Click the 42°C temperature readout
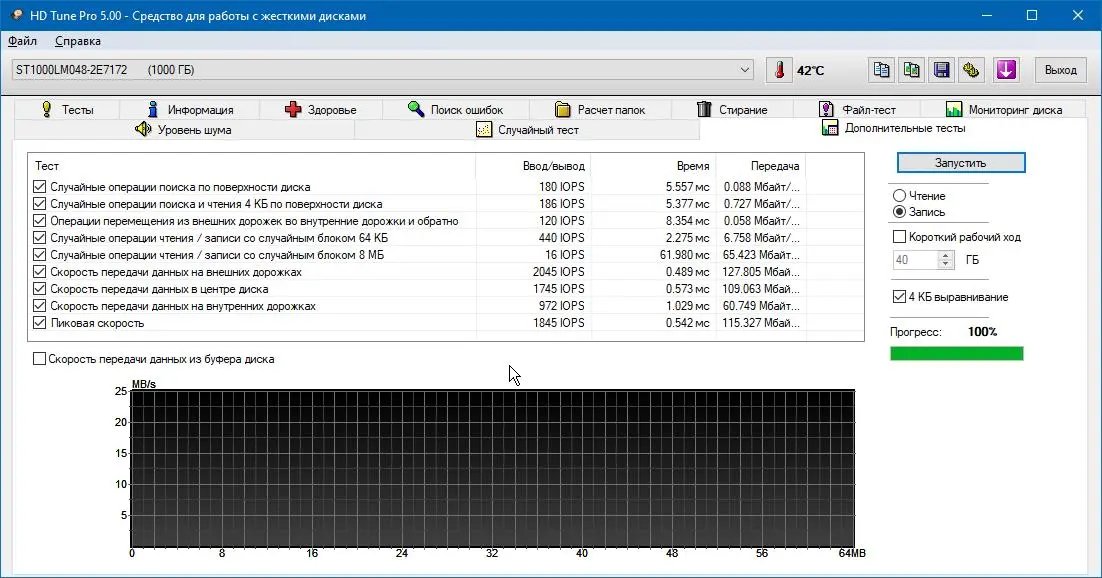The width and height of the screenshot is (1102, 578). (810, 70)
